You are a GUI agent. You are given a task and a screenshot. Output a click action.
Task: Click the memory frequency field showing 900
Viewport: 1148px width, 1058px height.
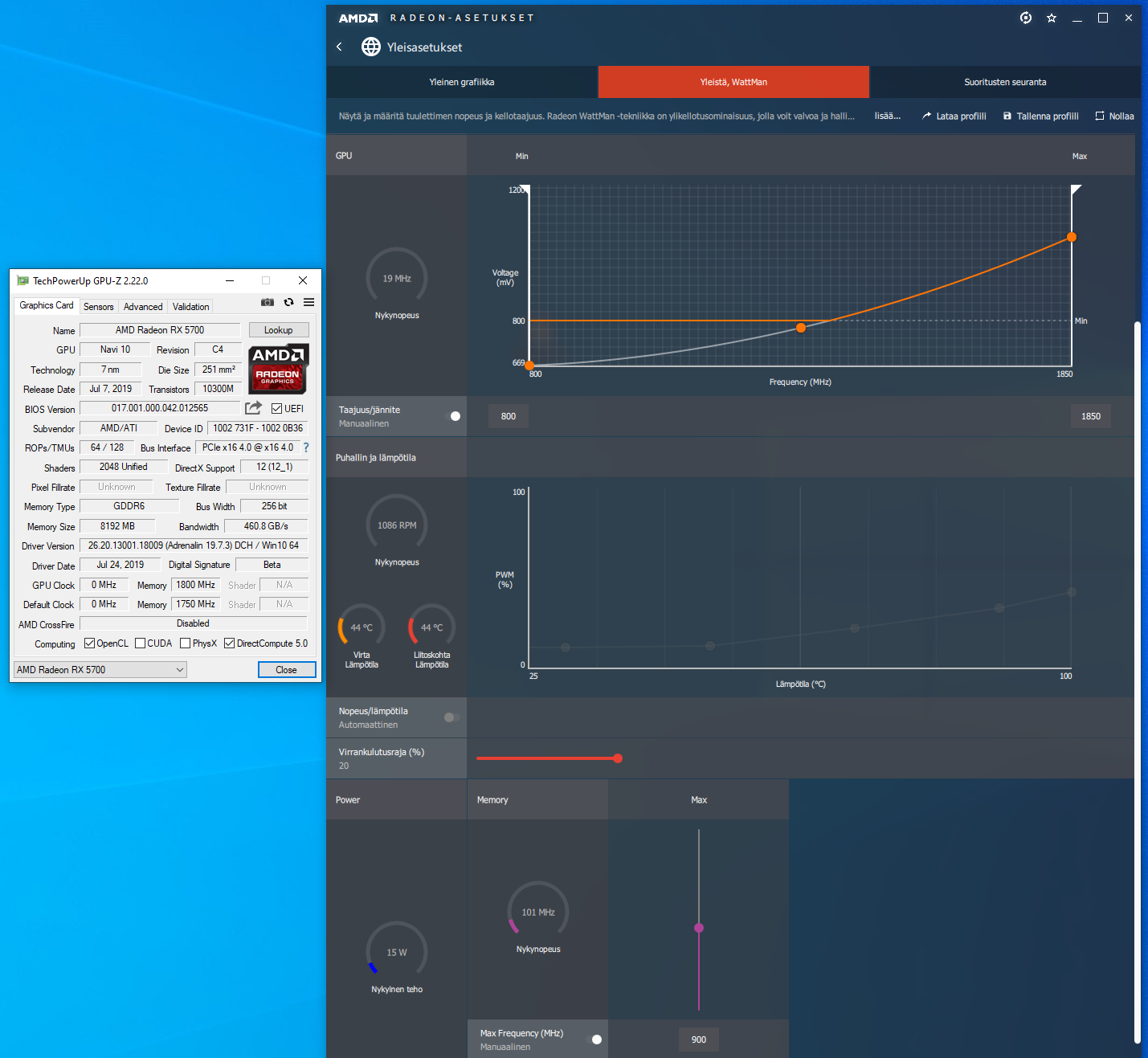[699, 1040]
